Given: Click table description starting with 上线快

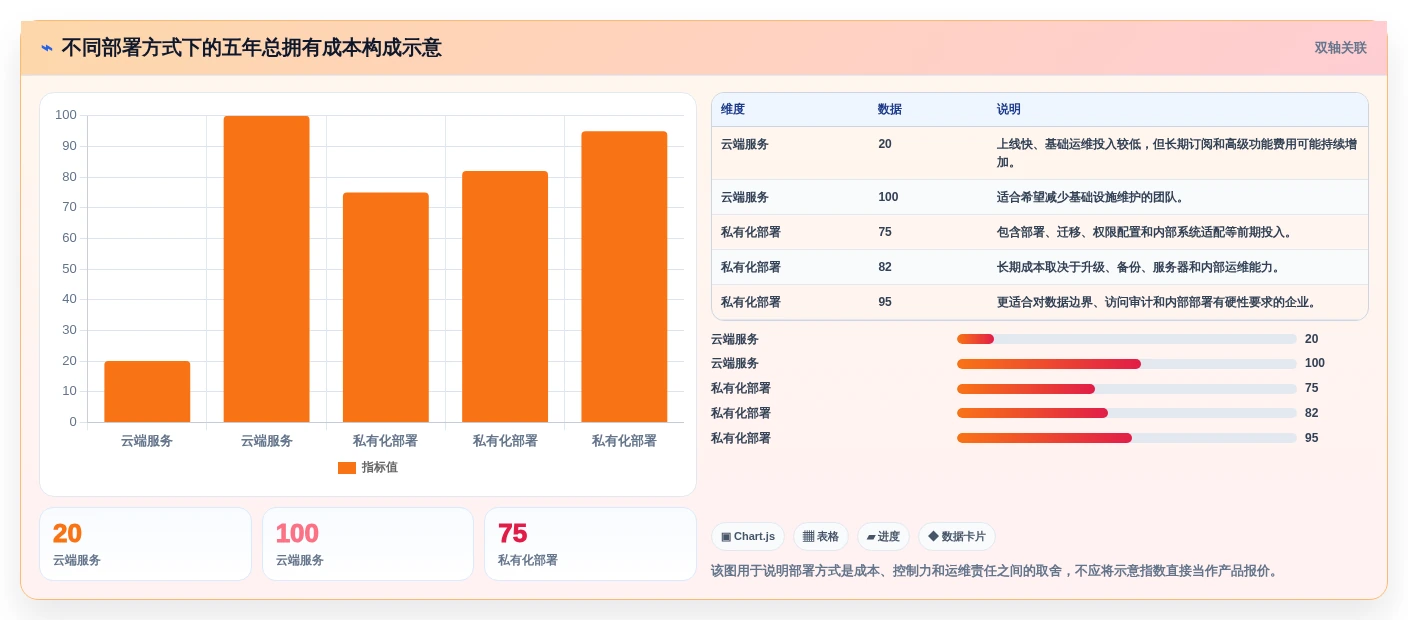Looking at the screenshot, I should [1177, 153].
